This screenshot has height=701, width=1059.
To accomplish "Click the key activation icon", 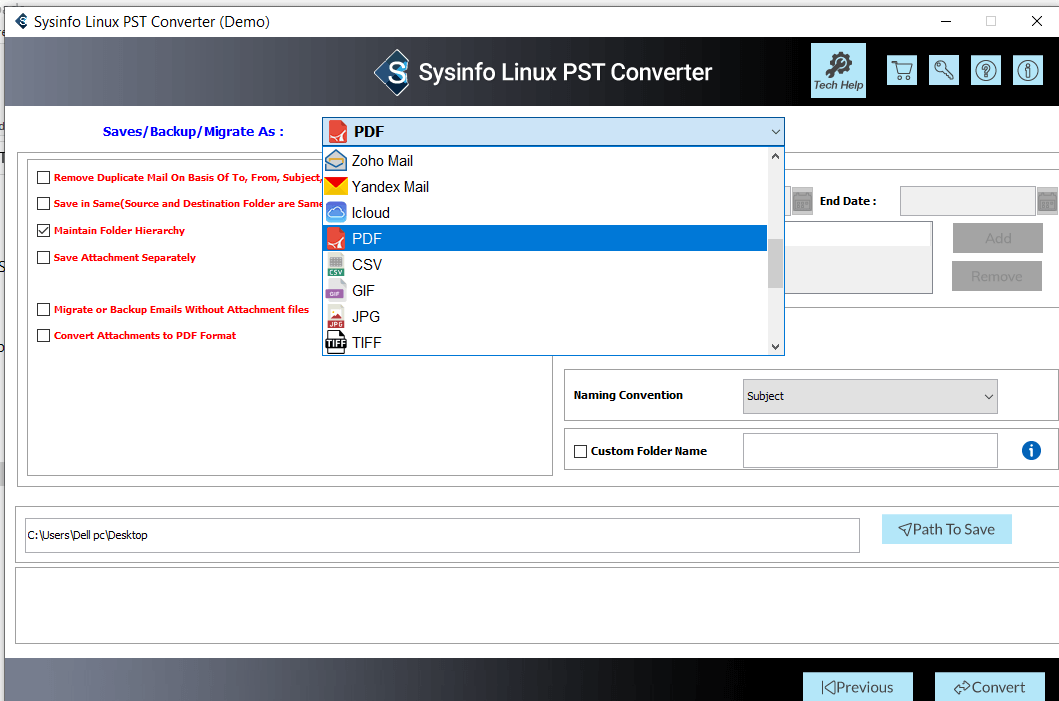I will 943,71.
